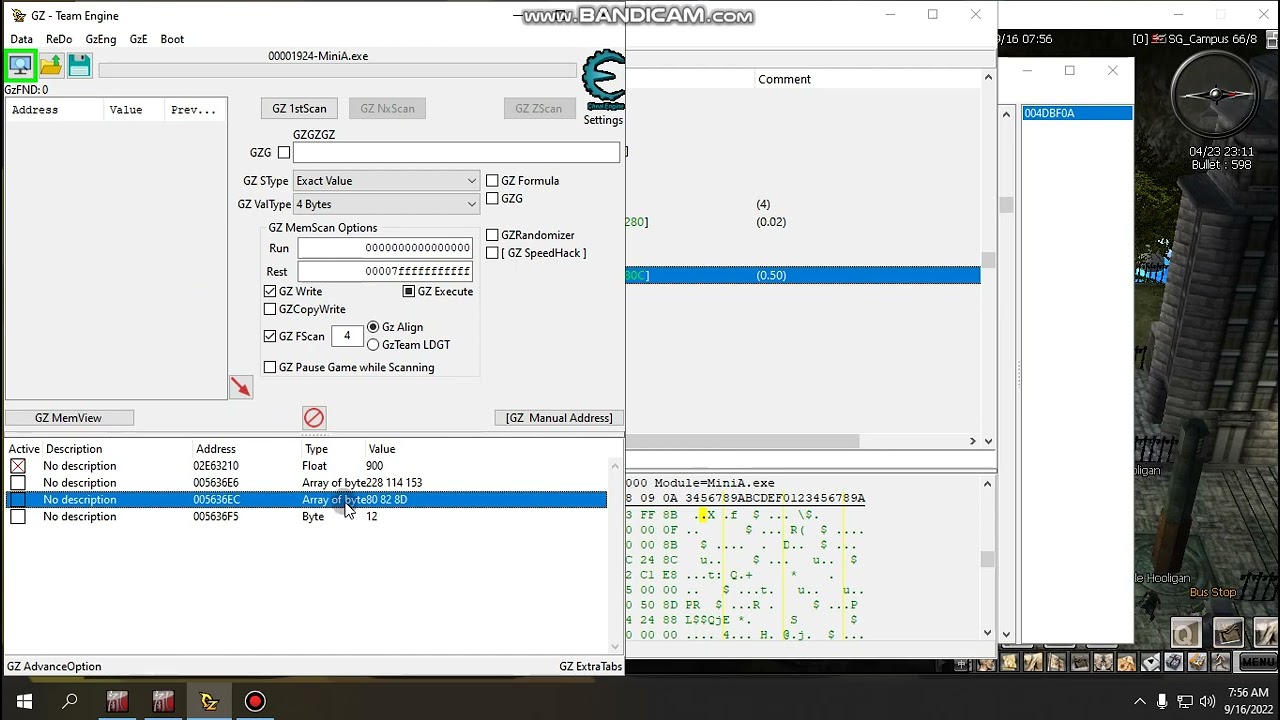Enable GZ Pause Game while Scanning
This screenshot has height=720, width=1280.
(x=270, y=367)
